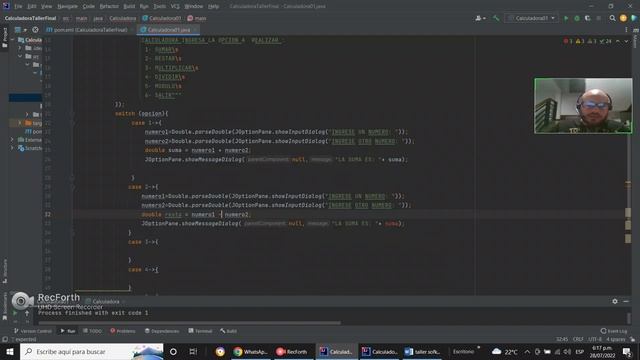Expand the target folder in project tree

[x=19, y=122]
